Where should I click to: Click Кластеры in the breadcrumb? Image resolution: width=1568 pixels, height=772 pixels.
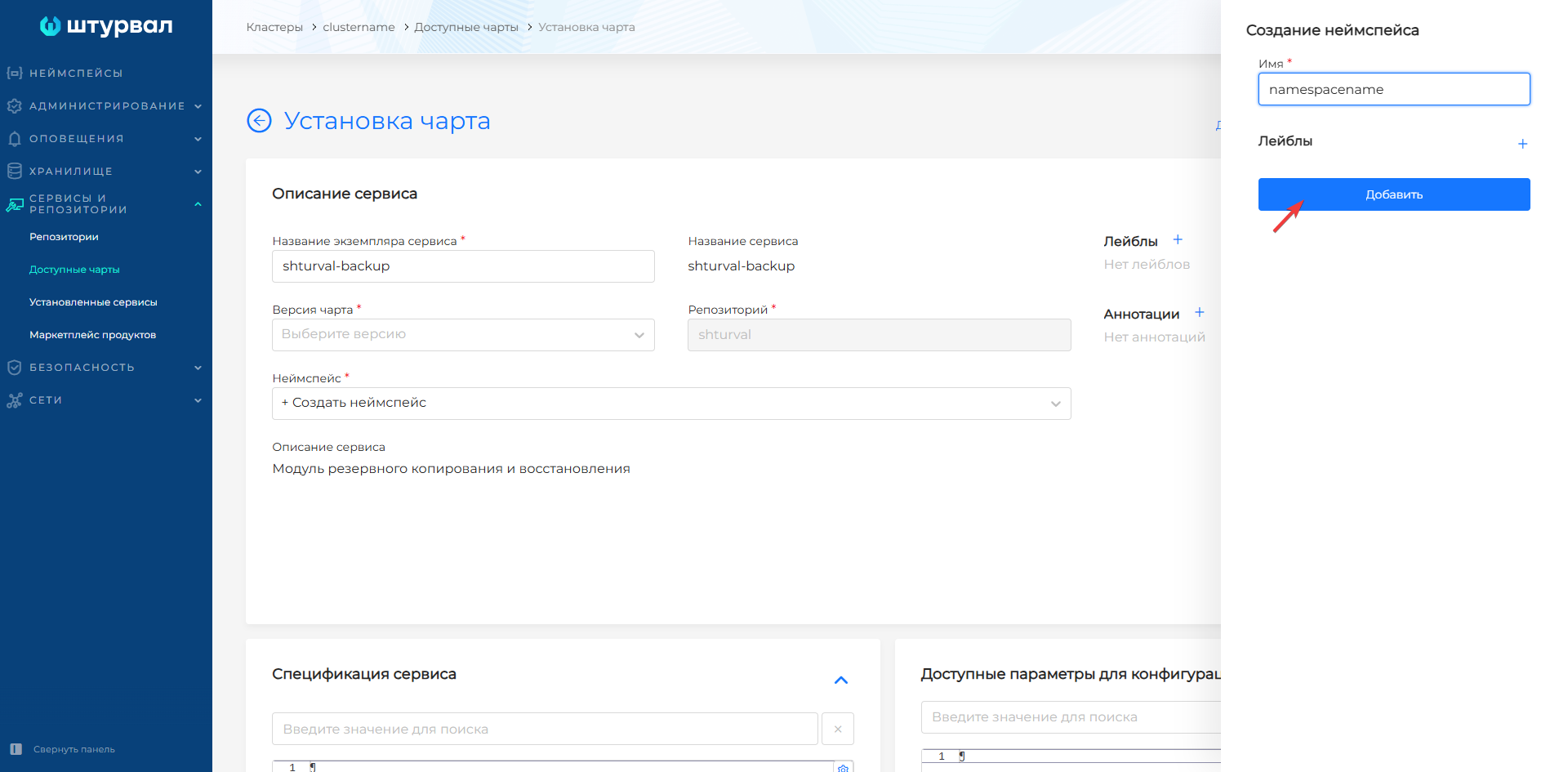(x=274, y=26)
